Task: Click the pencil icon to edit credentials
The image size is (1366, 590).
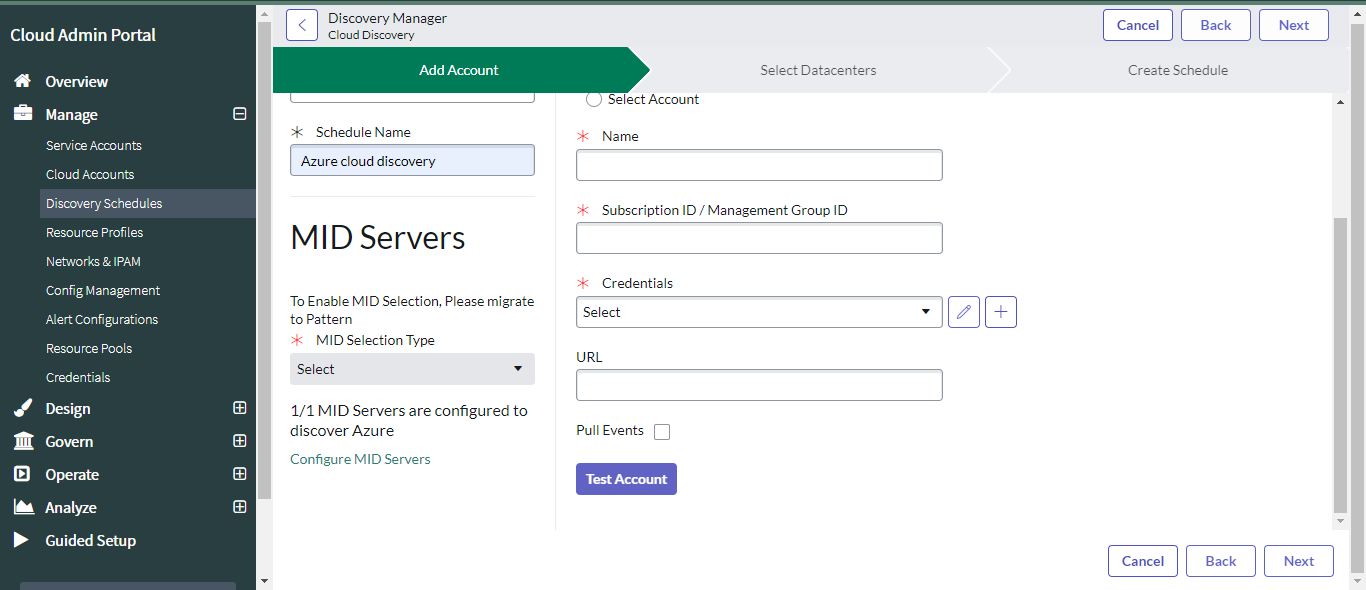Action: click(963, 312)
